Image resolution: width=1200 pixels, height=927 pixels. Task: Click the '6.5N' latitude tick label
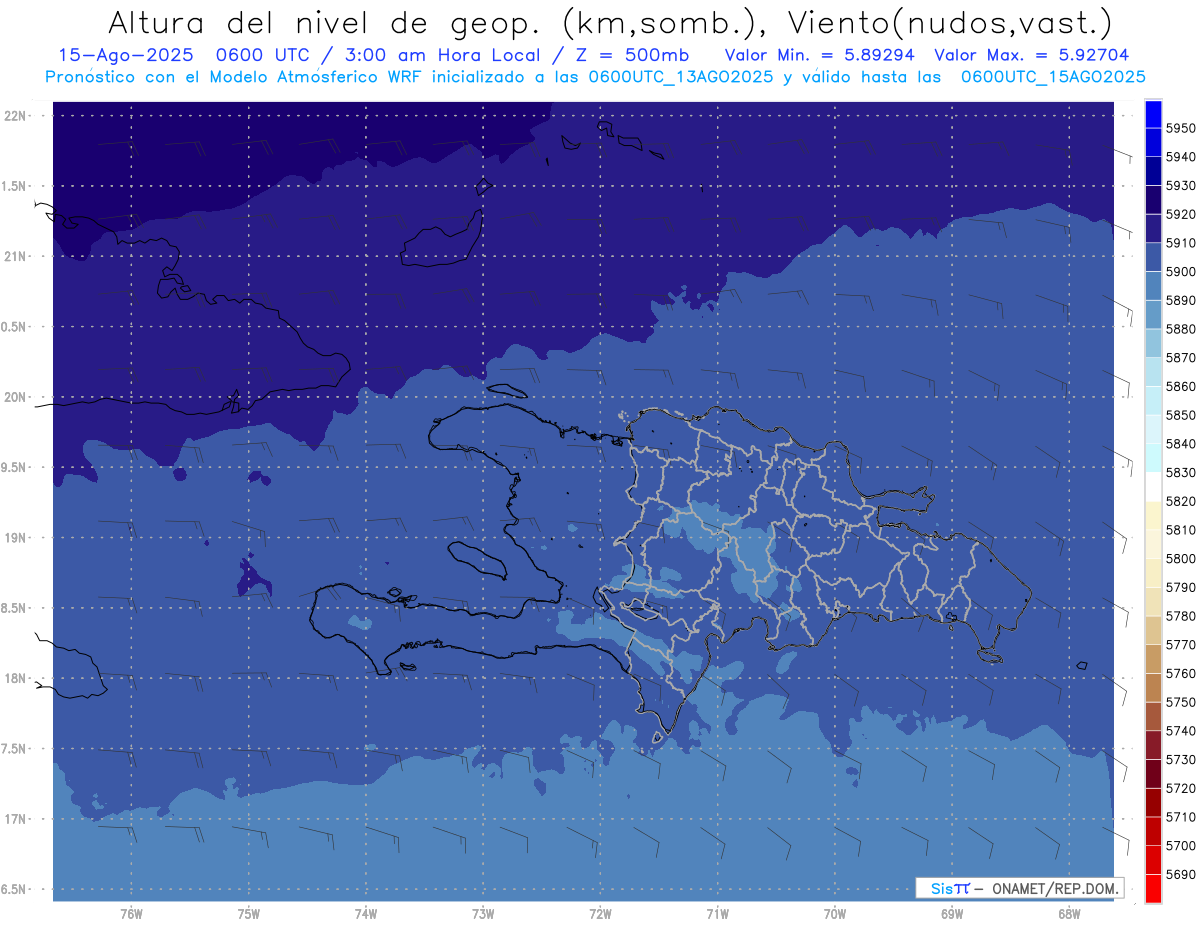[14, 889]
